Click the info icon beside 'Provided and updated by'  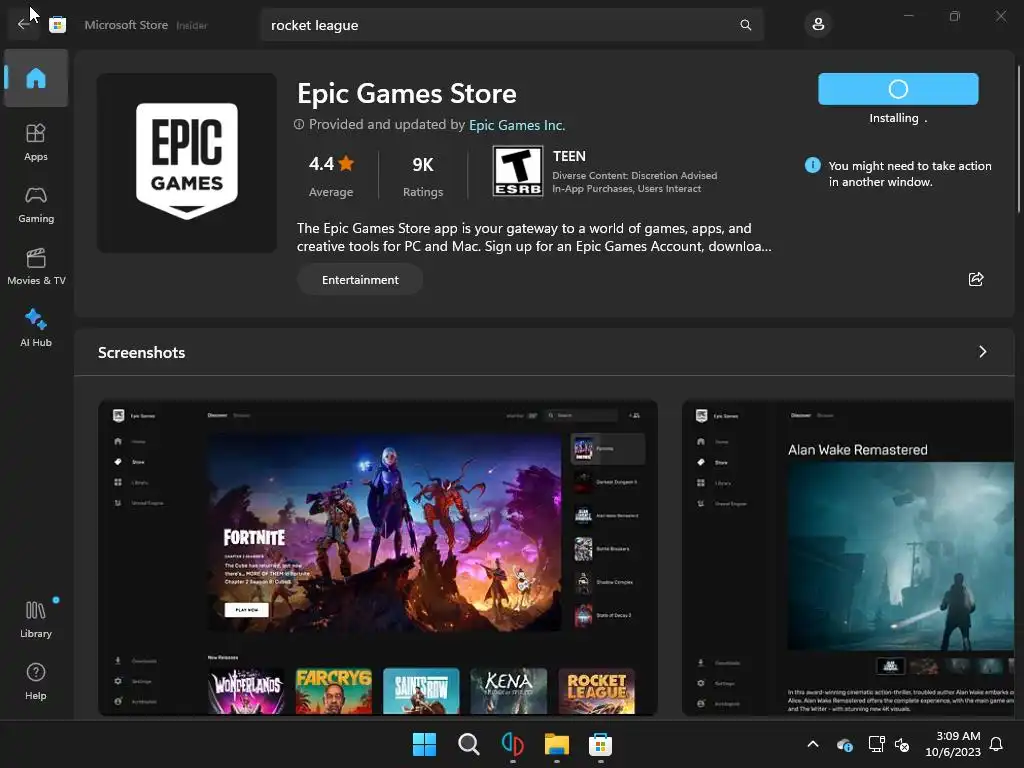[299, 124]
